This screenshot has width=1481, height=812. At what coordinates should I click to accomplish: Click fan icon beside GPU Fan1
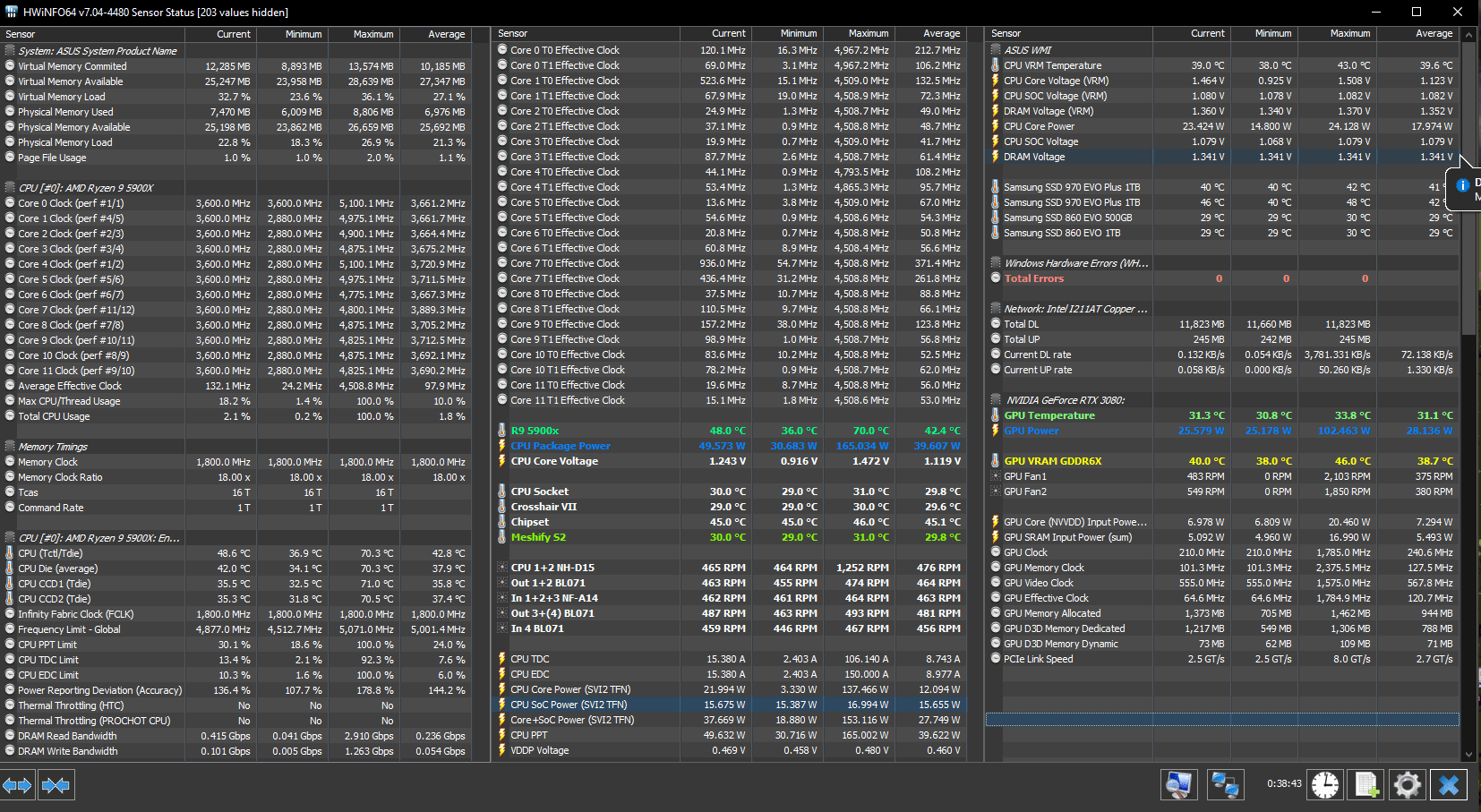tap(996, 476)
